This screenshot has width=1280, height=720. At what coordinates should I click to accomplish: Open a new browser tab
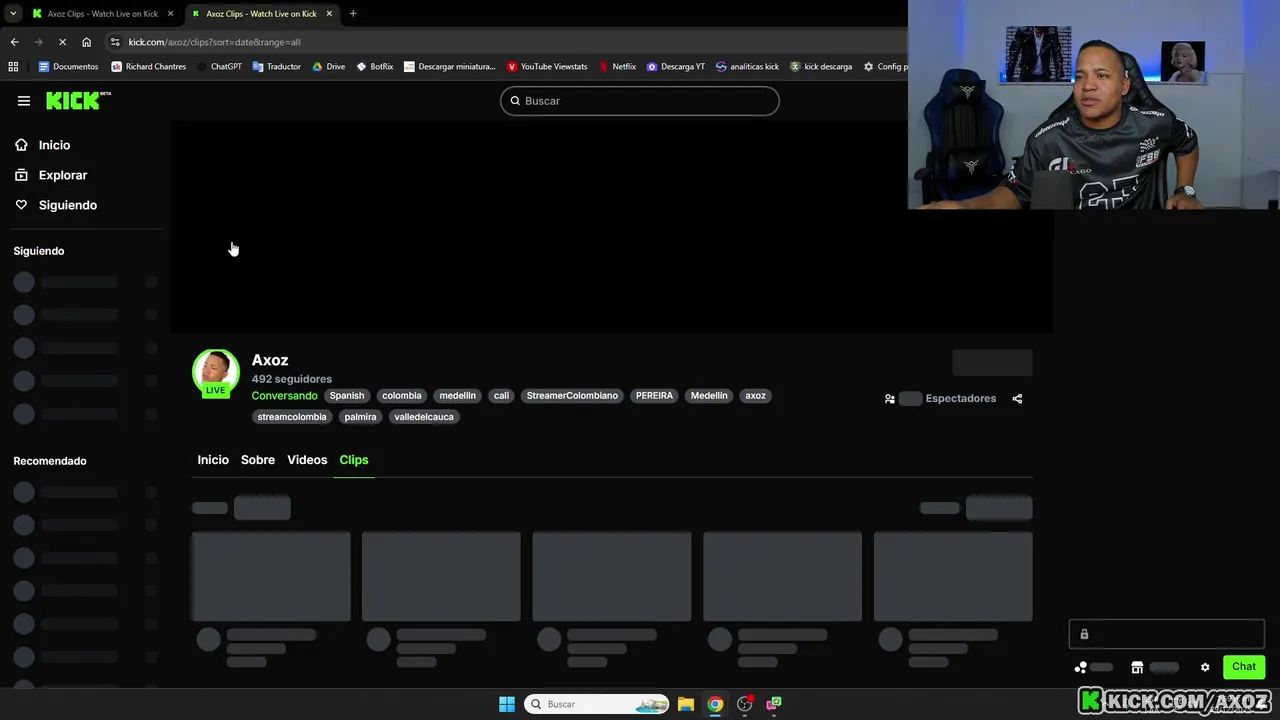[x=353, y=14]
